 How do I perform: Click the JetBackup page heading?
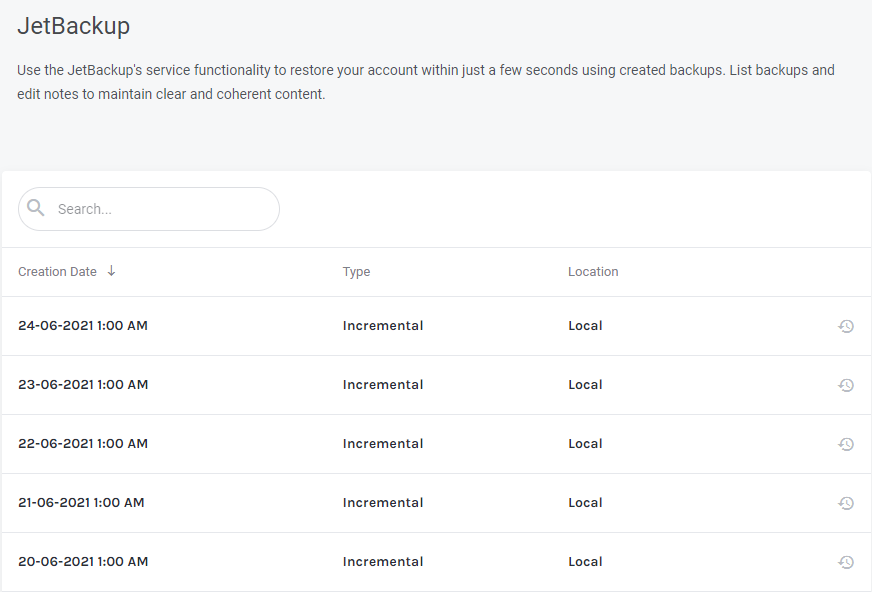coord(74,26)
